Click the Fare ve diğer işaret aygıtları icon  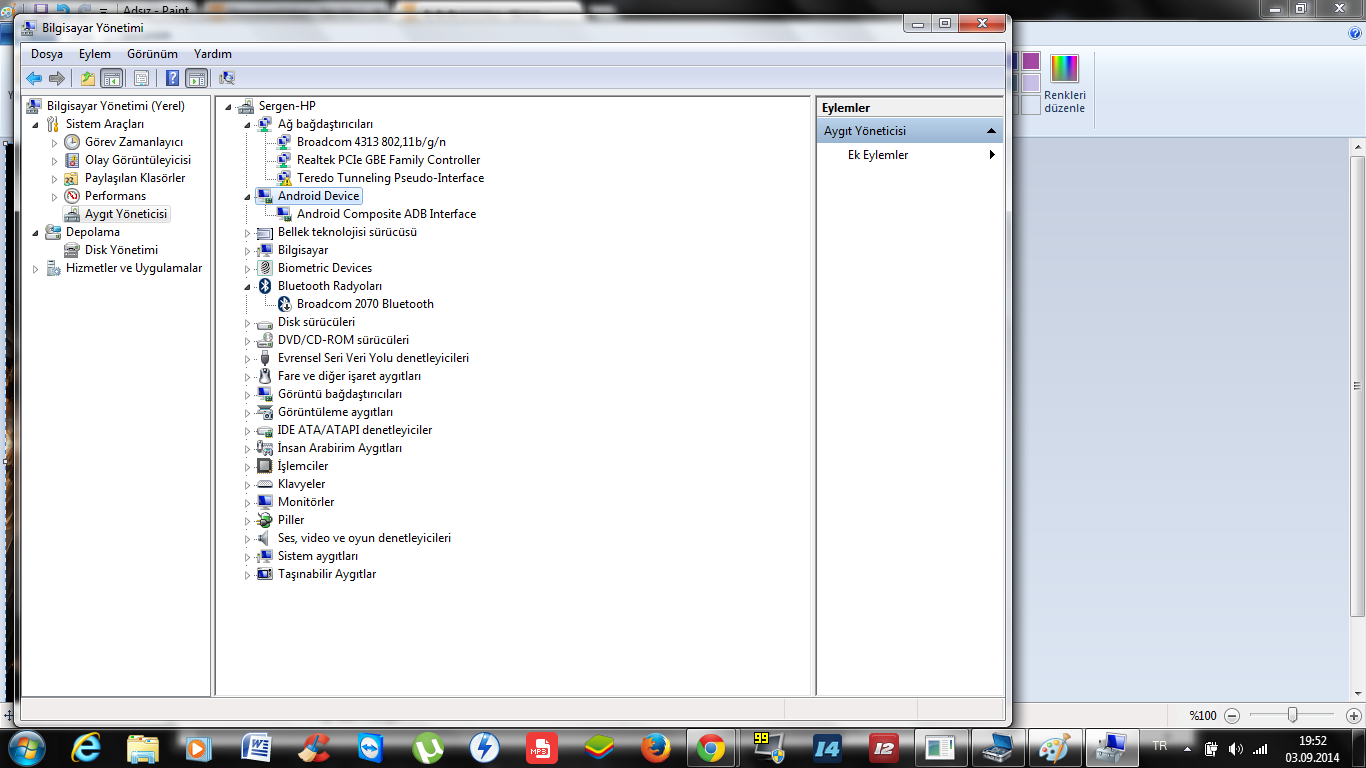point(264,376)
